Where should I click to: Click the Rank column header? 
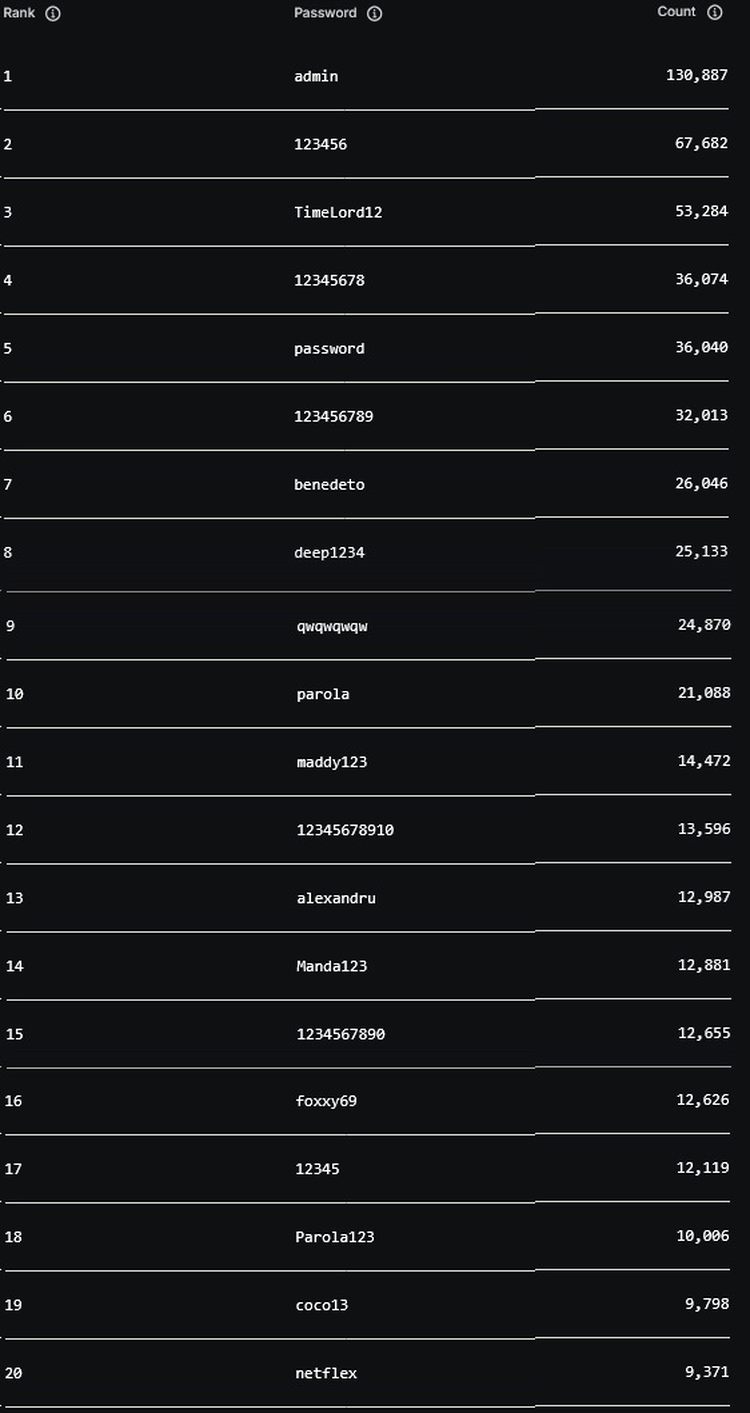19,13
